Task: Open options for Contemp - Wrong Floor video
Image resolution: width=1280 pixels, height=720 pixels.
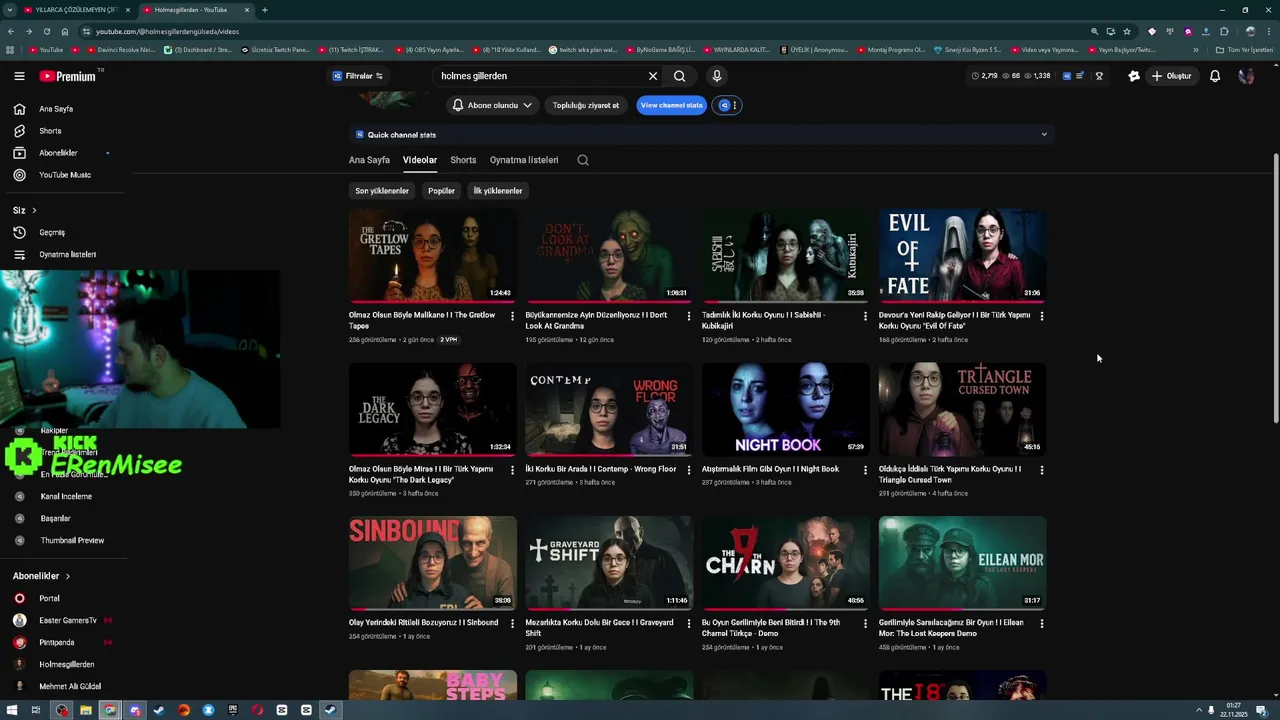Action: (x=688, y=470)
